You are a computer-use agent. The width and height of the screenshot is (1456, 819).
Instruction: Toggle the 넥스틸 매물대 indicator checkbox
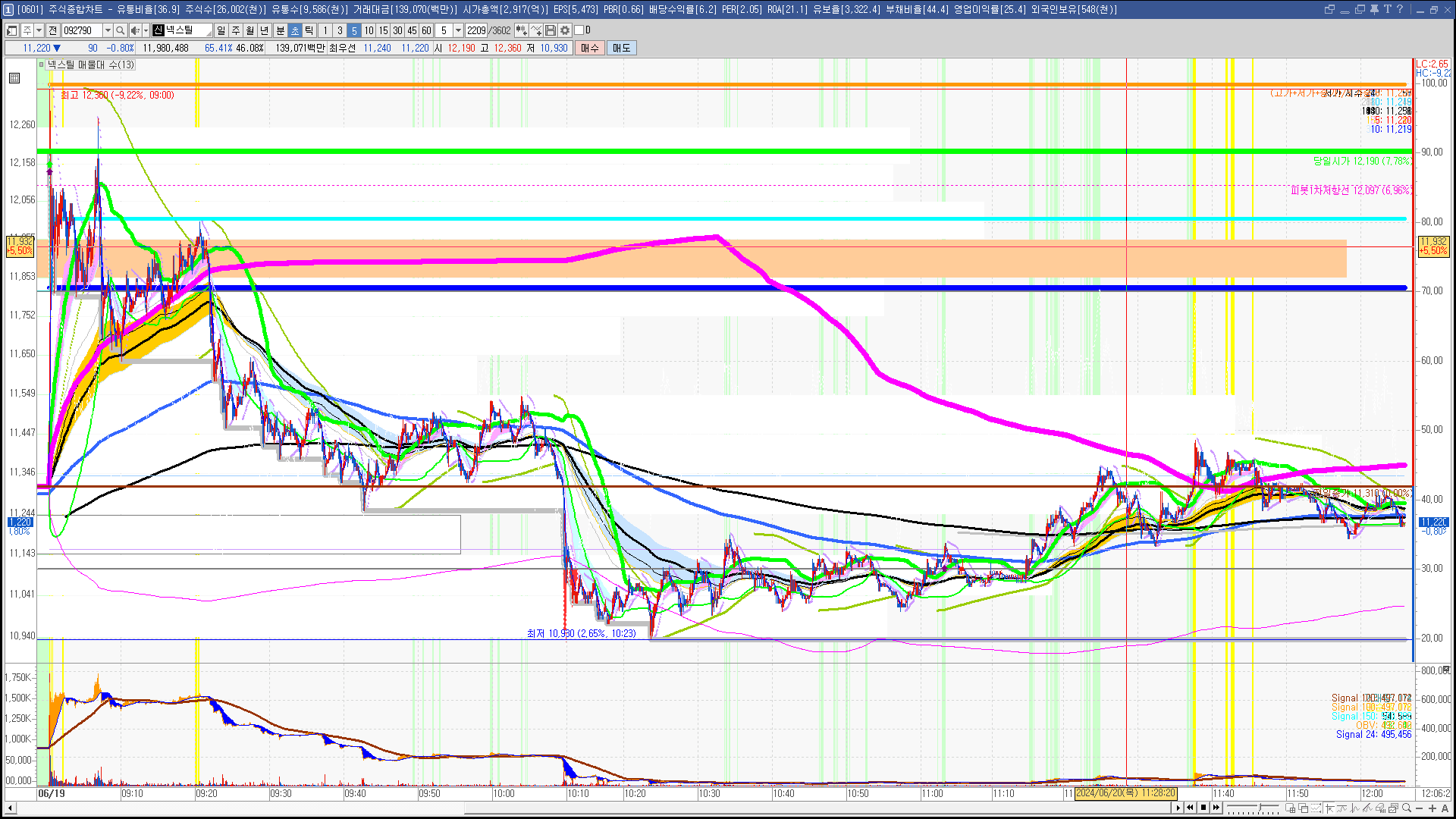[x=42, y=64]
